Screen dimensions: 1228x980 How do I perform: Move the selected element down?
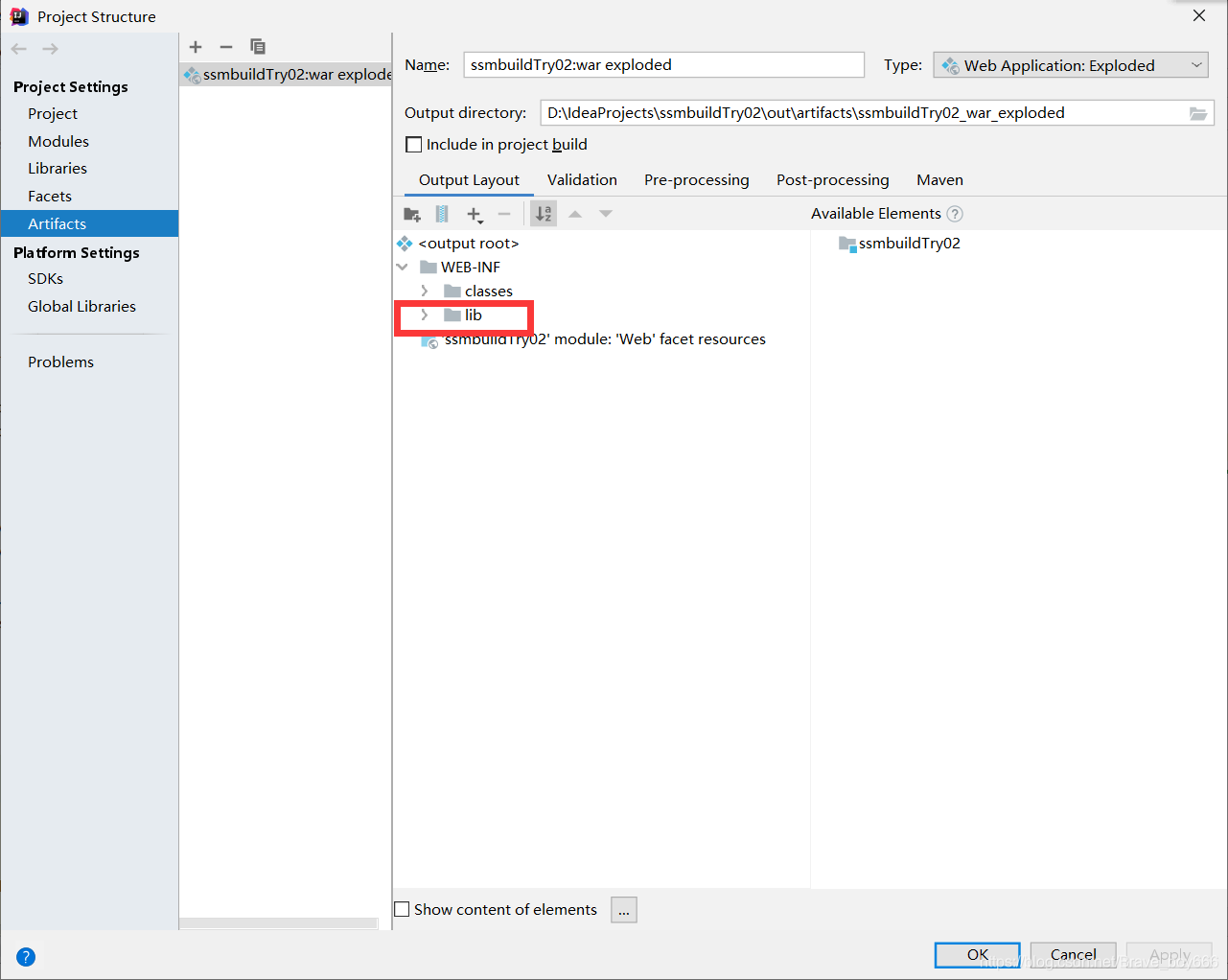tap(606, 214)
